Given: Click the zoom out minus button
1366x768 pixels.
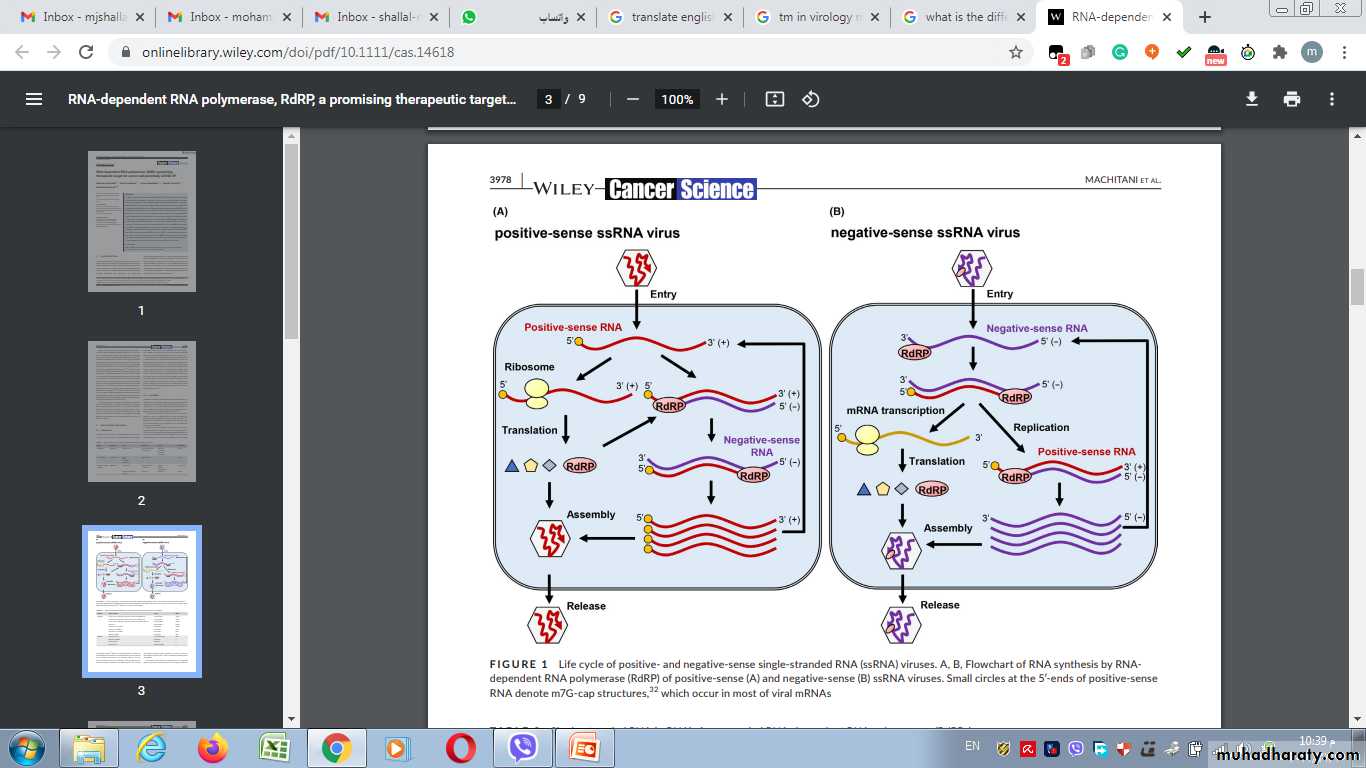Looking at the screenshot, I should coord(632,99).
